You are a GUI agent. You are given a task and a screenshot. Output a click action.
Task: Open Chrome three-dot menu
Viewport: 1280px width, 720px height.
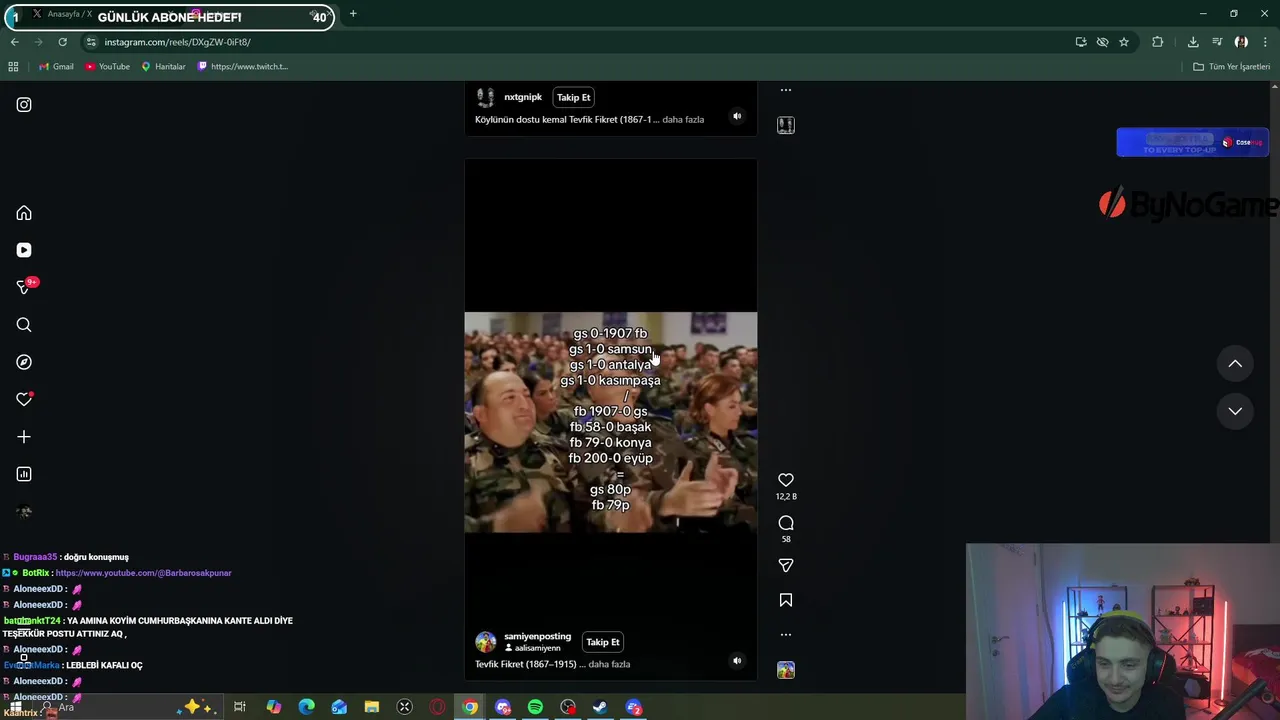pyautogui.click(x=1266, y=42)
